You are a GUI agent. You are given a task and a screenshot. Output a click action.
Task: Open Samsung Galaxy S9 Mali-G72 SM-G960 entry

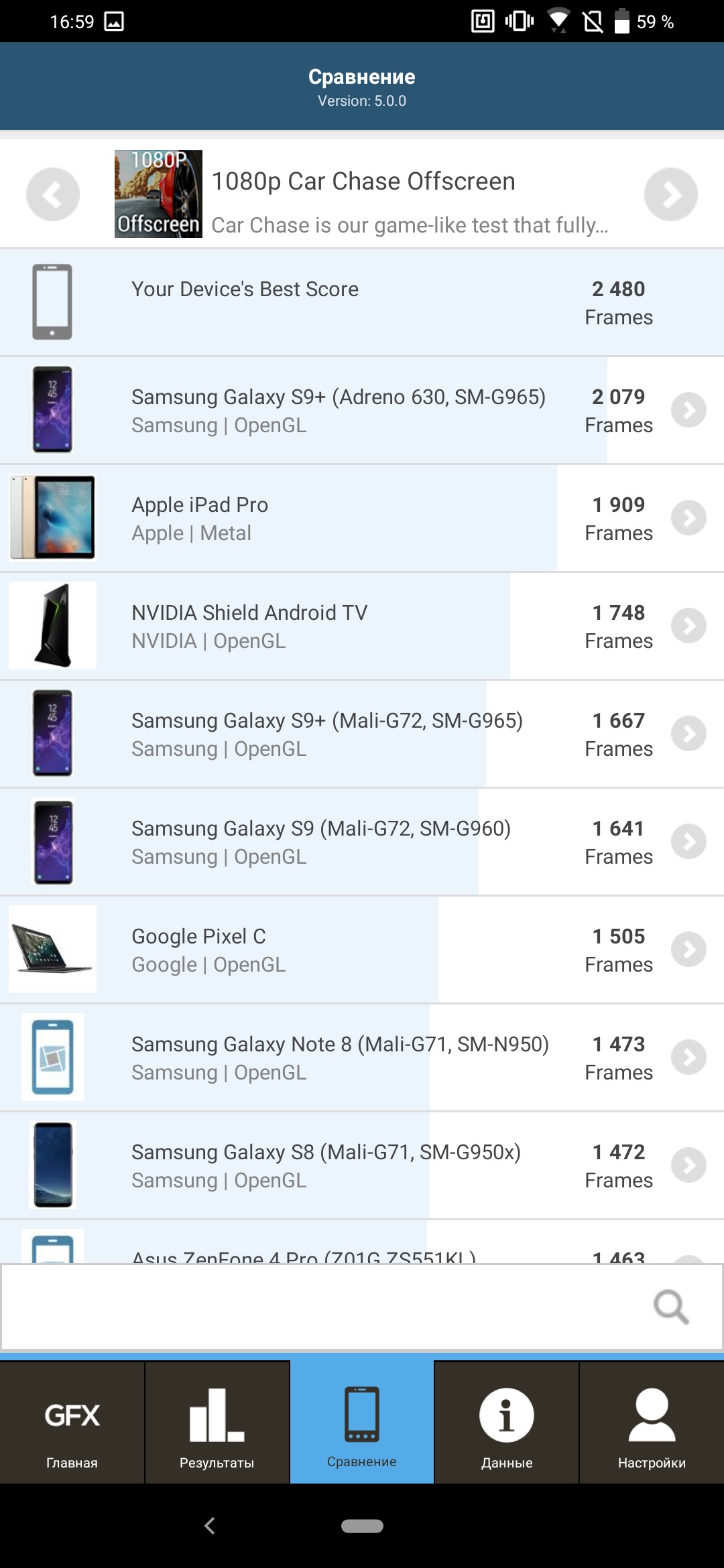point(322,842)
